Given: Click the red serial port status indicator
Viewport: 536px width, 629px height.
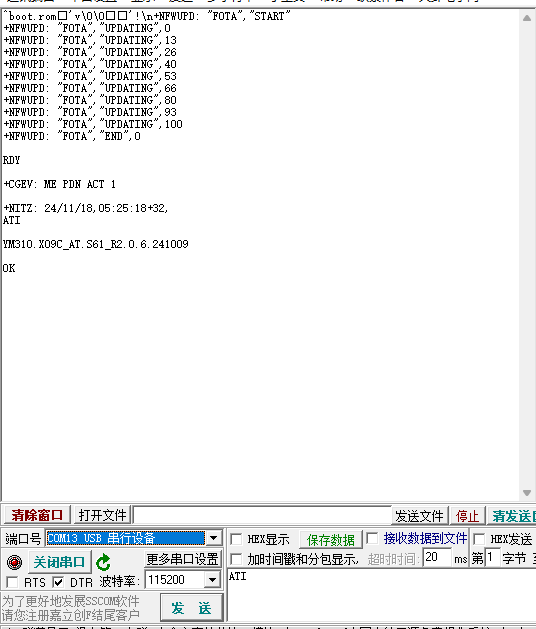Looking at the screenshot, I should (14, 562).
